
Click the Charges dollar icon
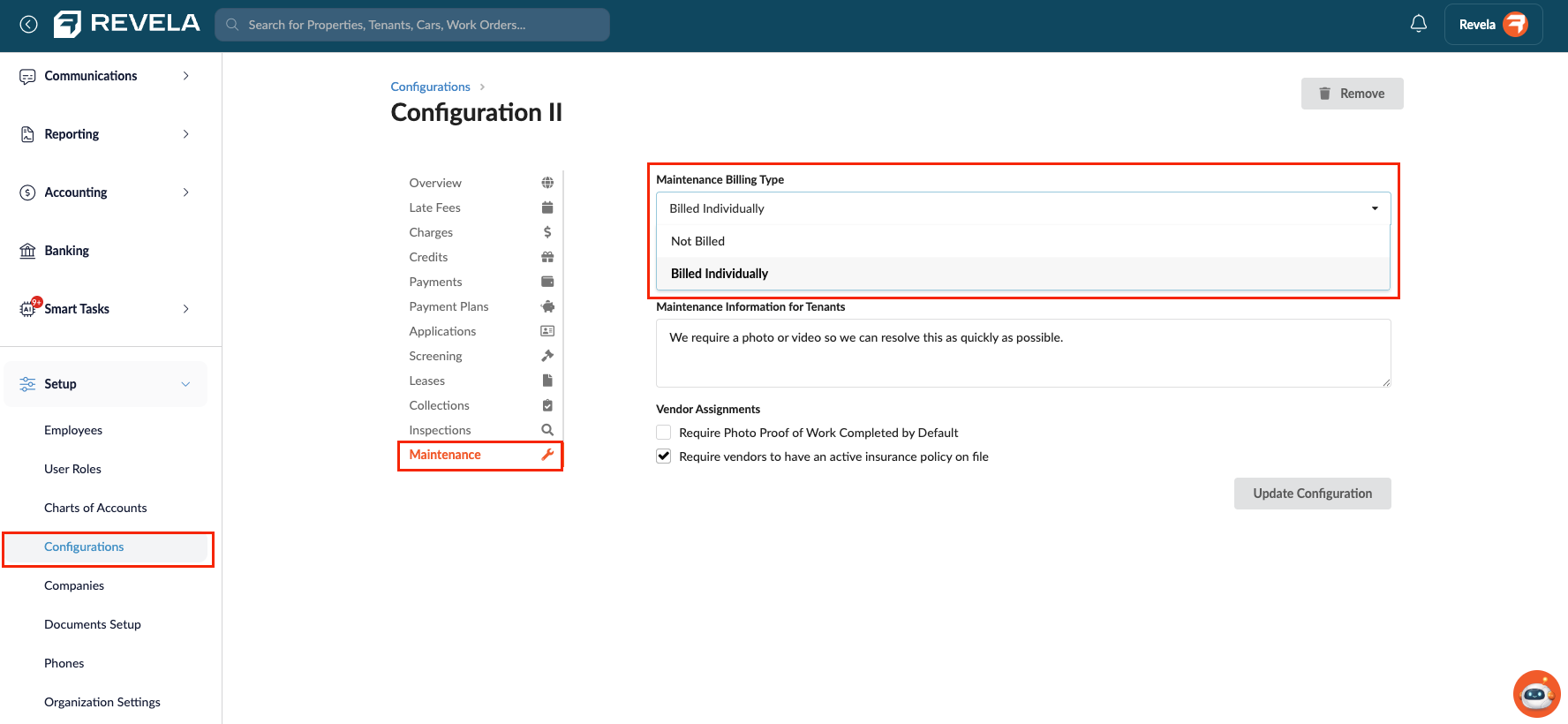pyautogui.click(x=547, y=232)
